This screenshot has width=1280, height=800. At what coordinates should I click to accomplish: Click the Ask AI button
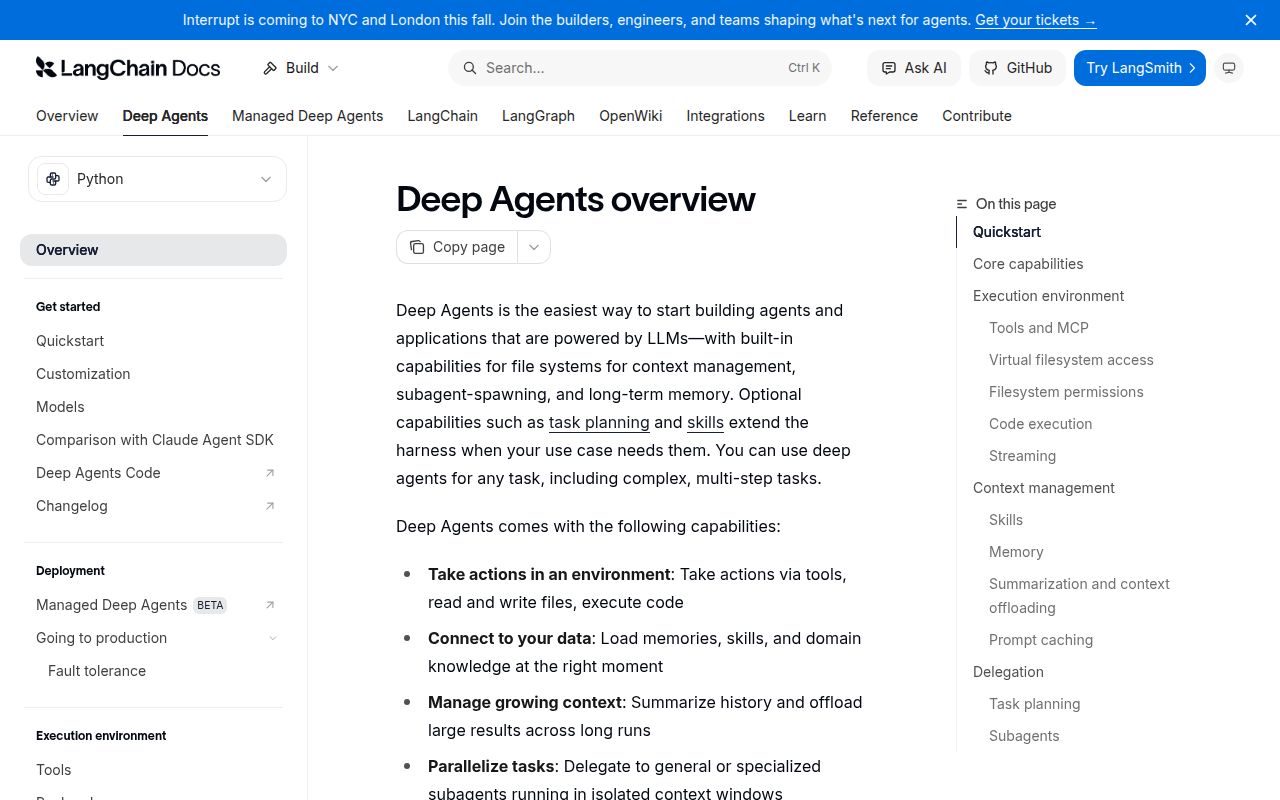[x=914, y=68]
